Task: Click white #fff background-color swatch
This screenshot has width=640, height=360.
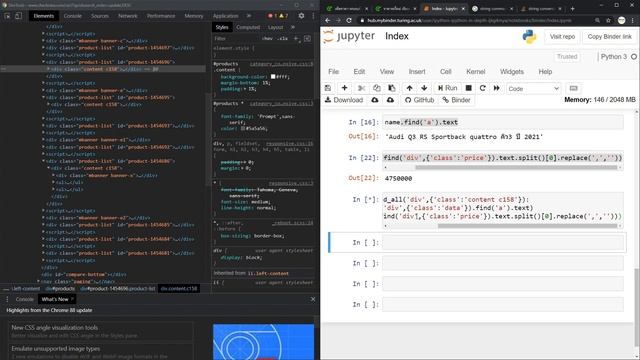Action: 273,76
